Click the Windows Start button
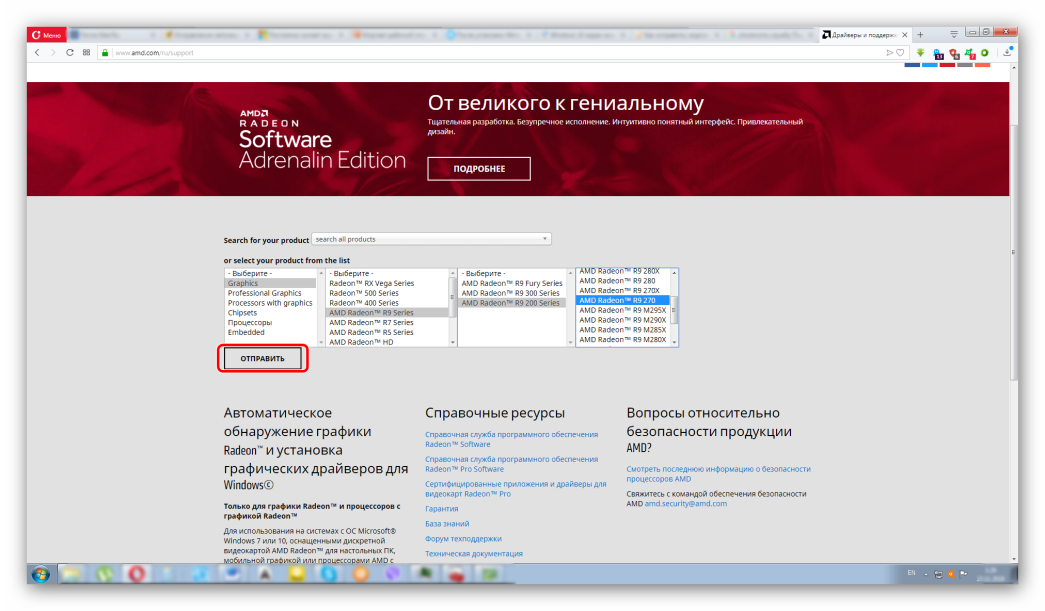Screen dimensions: 1045x611 [x=41, y=574]
